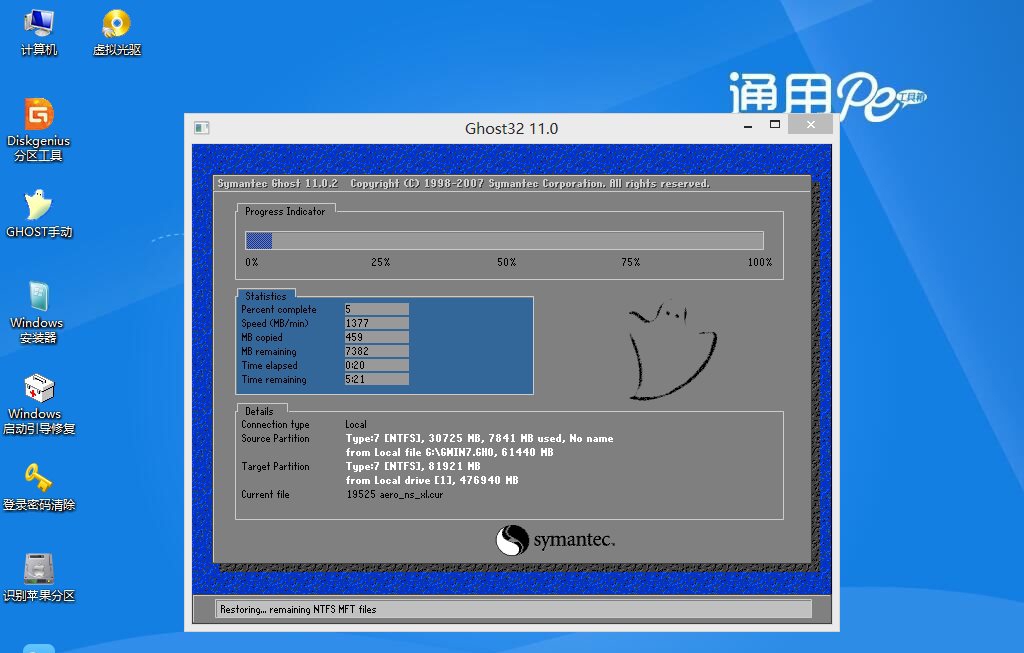The height and width of the screenshot is (653, 1024).
Task: Click the Target Partition 81921 MB line
Action: click(x=413, y=466)
